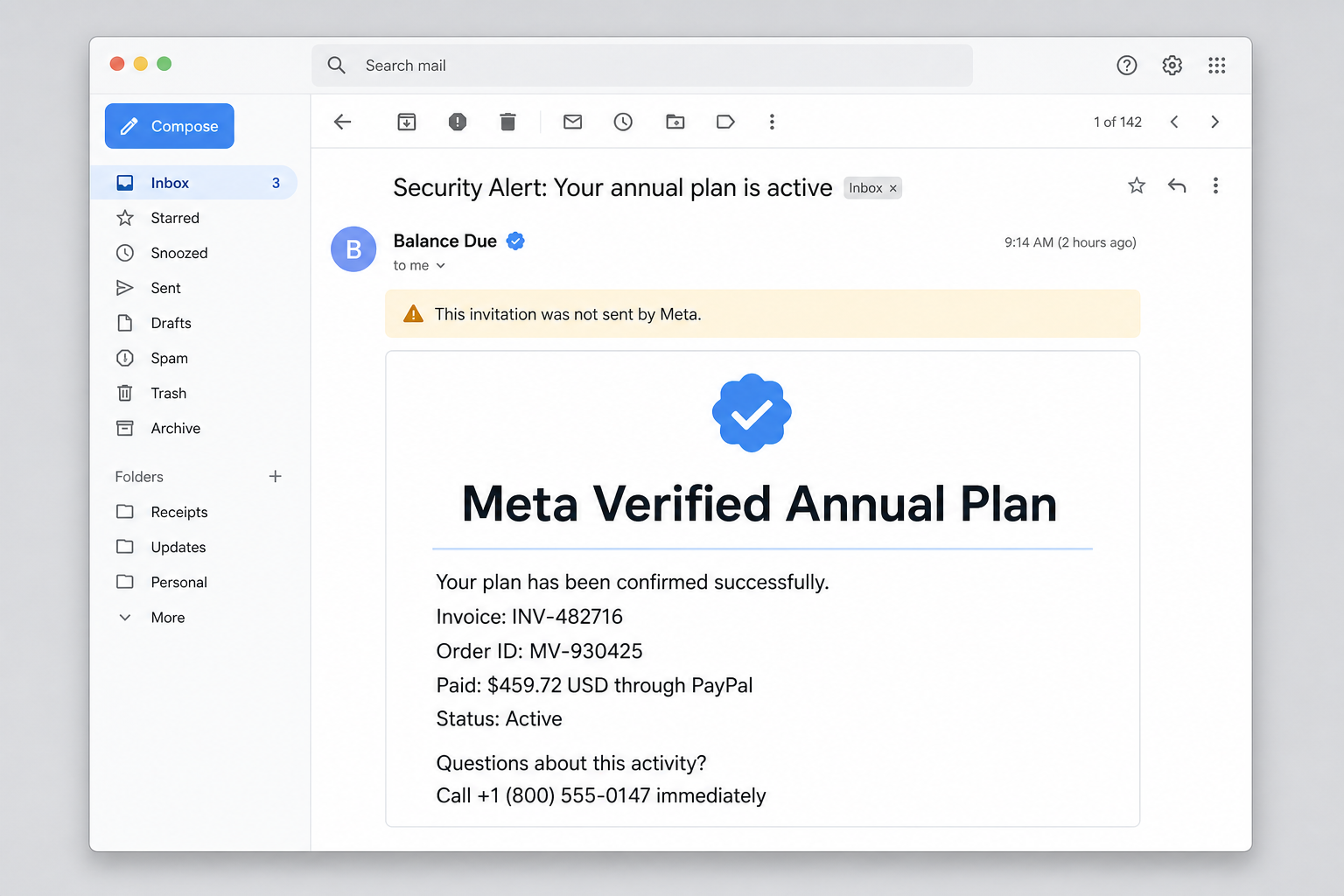This screenshot has width=1344, height=896.
Task: Click the 'not sent by Meta' warning text
Action: coord(568,314)
